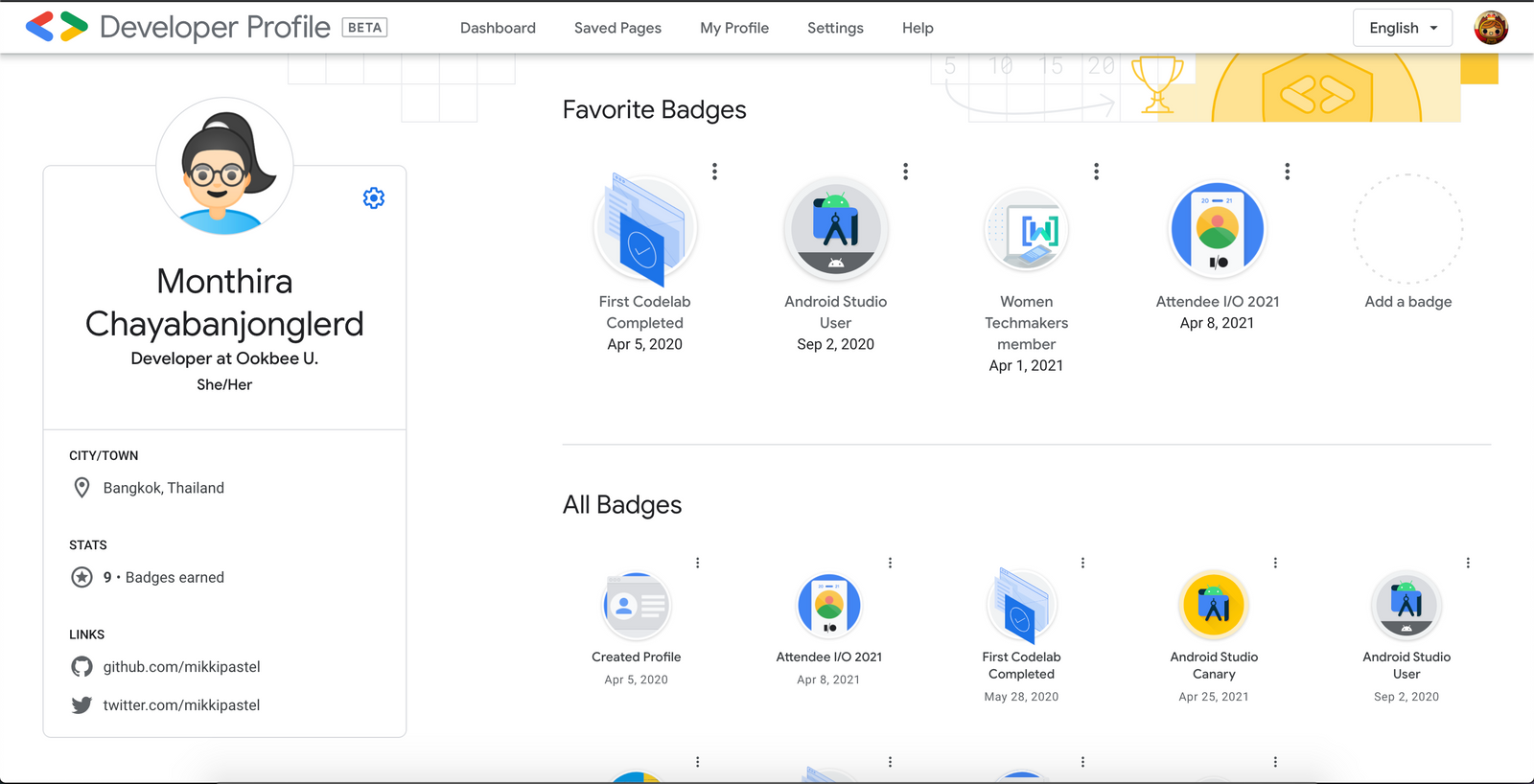1534x784 pixels.
Task: Click the Attendee I/O 2021 favorite badge
Action: point(1217,231)
